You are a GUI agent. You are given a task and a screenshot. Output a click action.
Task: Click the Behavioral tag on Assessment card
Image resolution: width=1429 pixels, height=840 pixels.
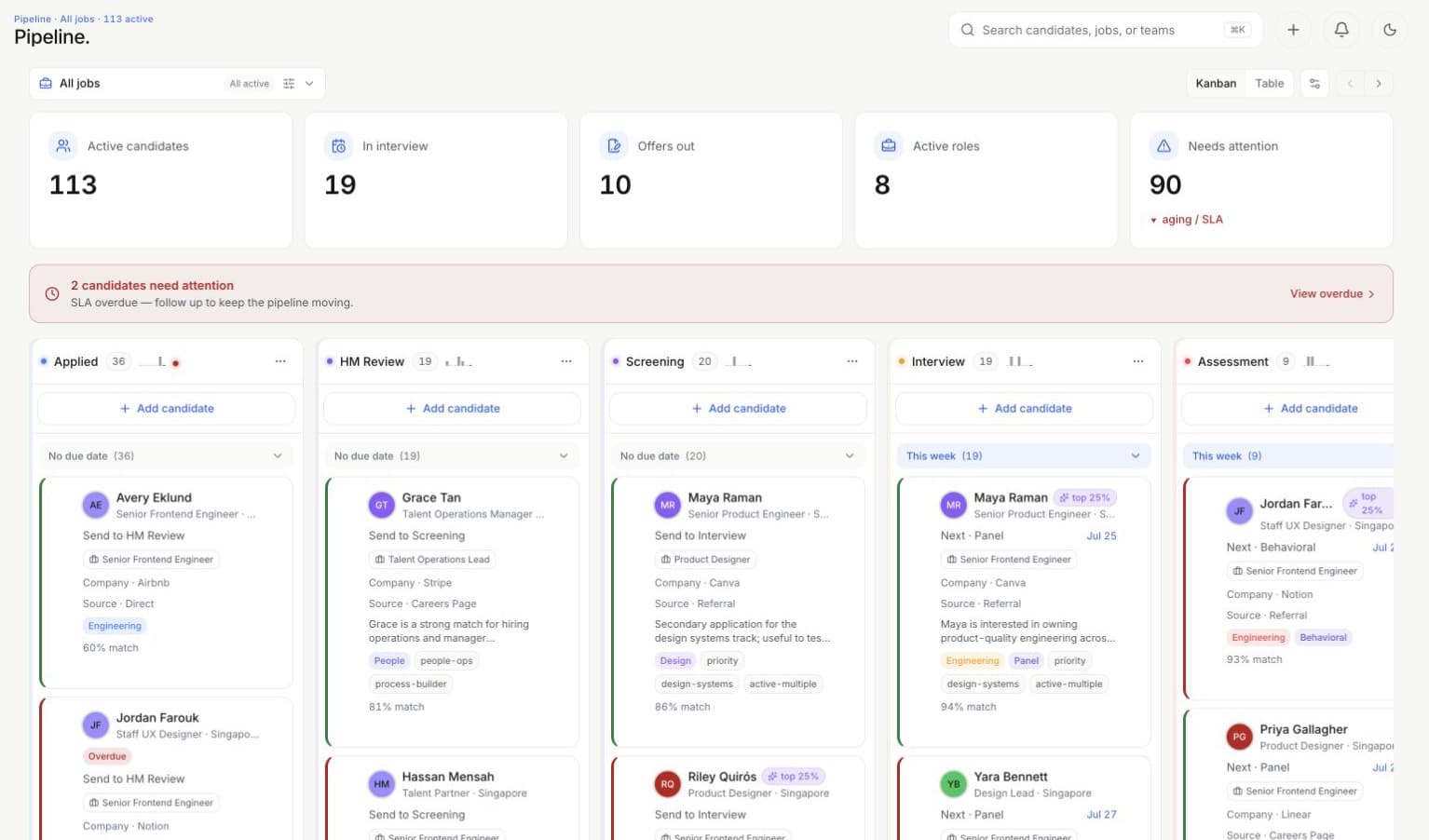[1324, 638]
